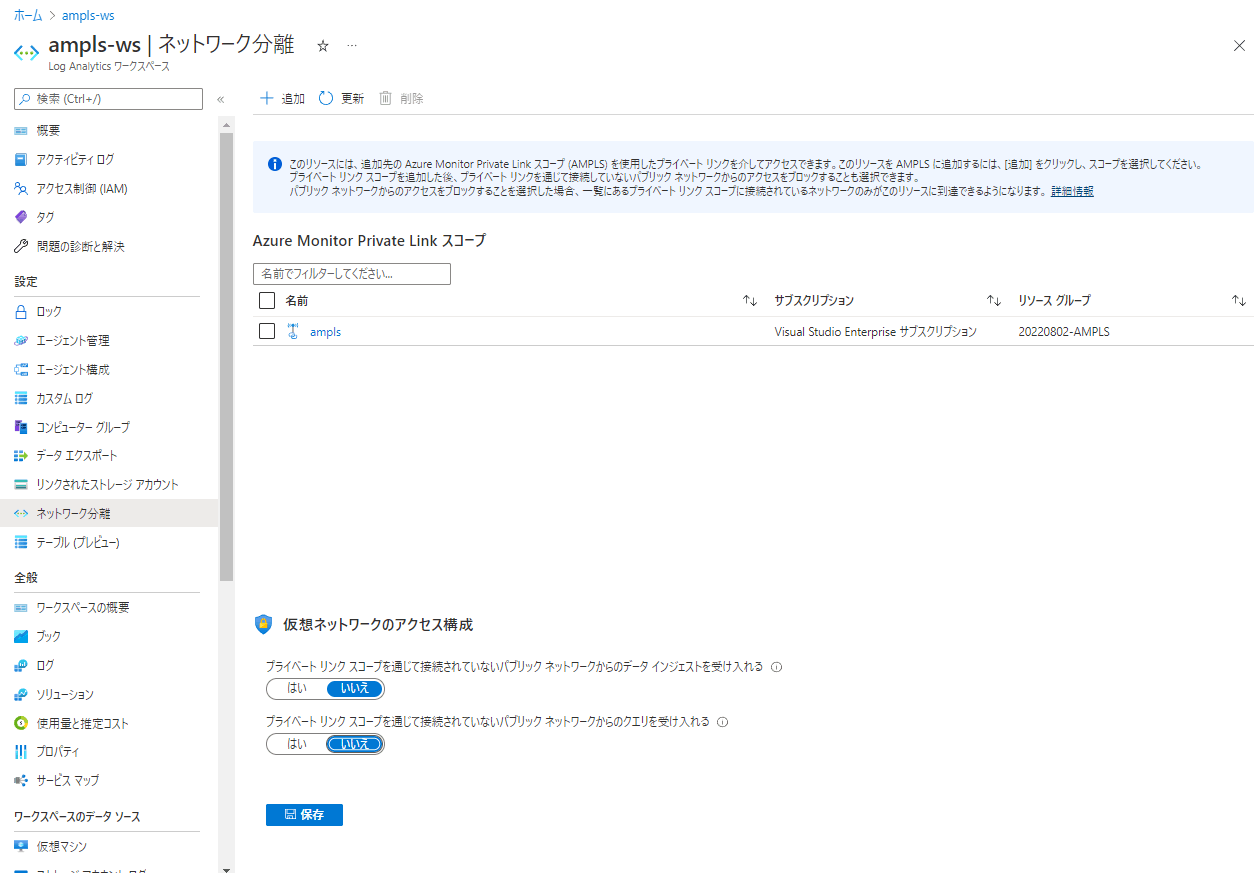Click the 使用量と推定コスト icon

pyautogui.click(x=21, y=724)
